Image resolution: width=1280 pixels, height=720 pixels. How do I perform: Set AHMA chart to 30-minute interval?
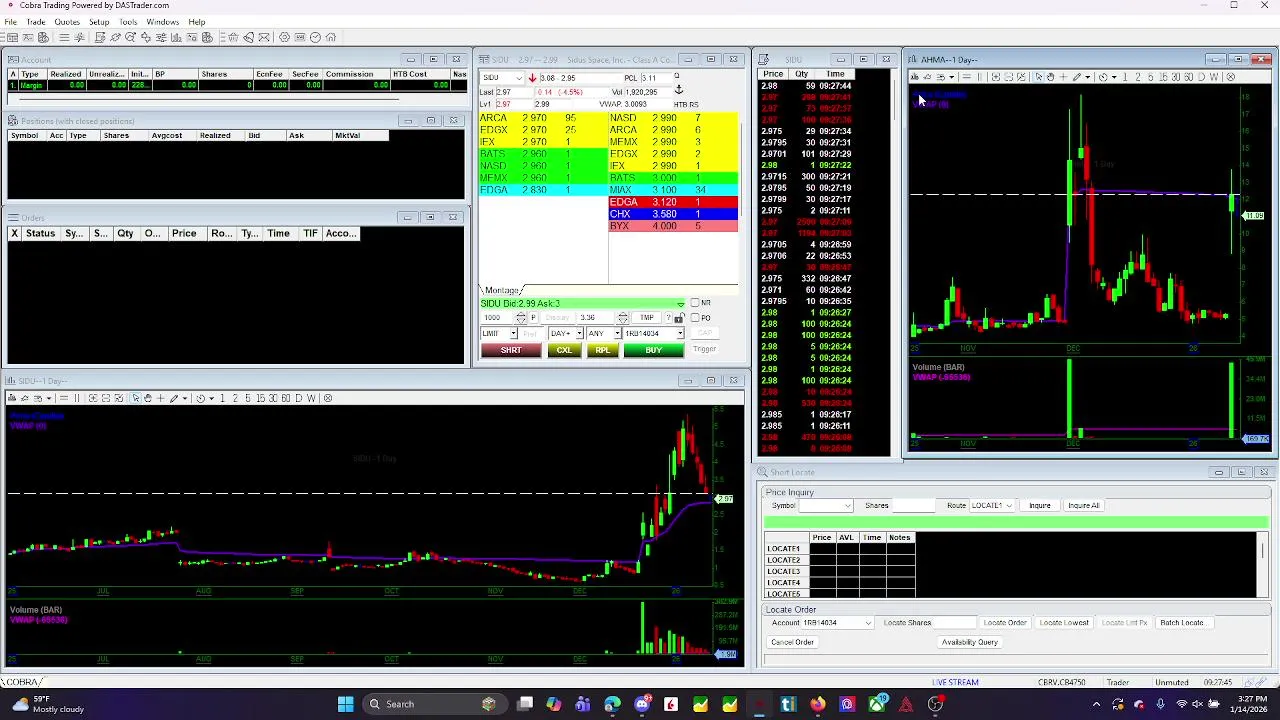pos(1175,77)
